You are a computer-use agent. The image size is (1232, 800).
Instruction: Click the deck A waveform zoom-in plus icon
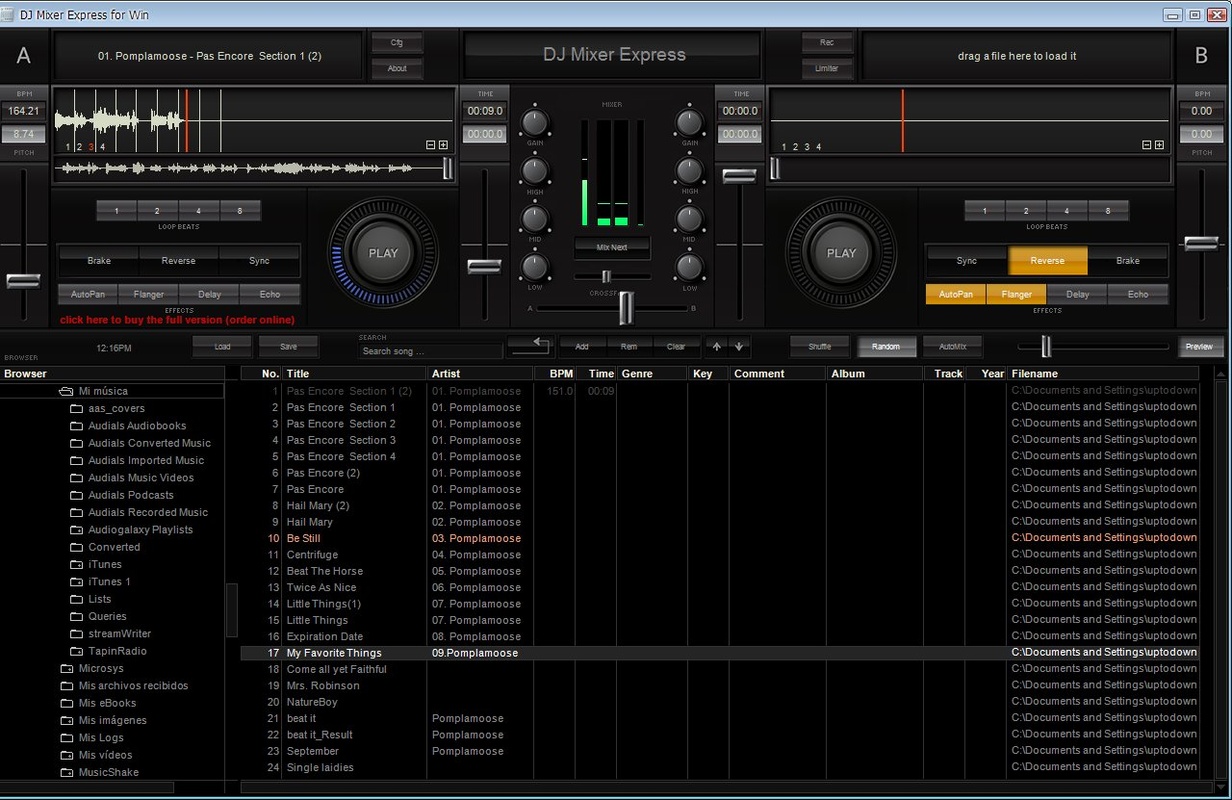click(x=443, y=145)
